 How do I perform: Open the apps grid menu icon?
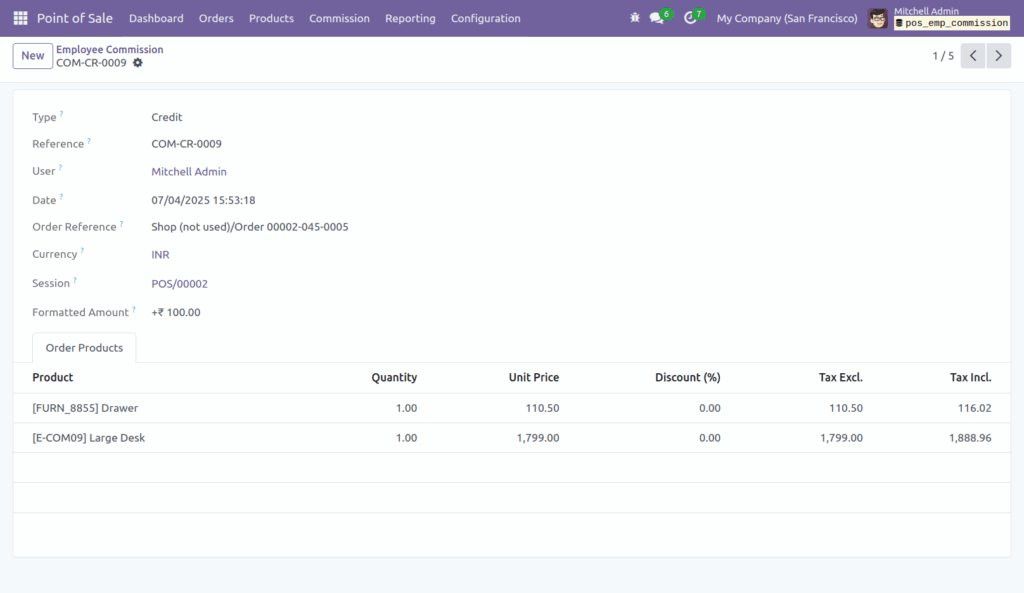(x=19, y=18)
